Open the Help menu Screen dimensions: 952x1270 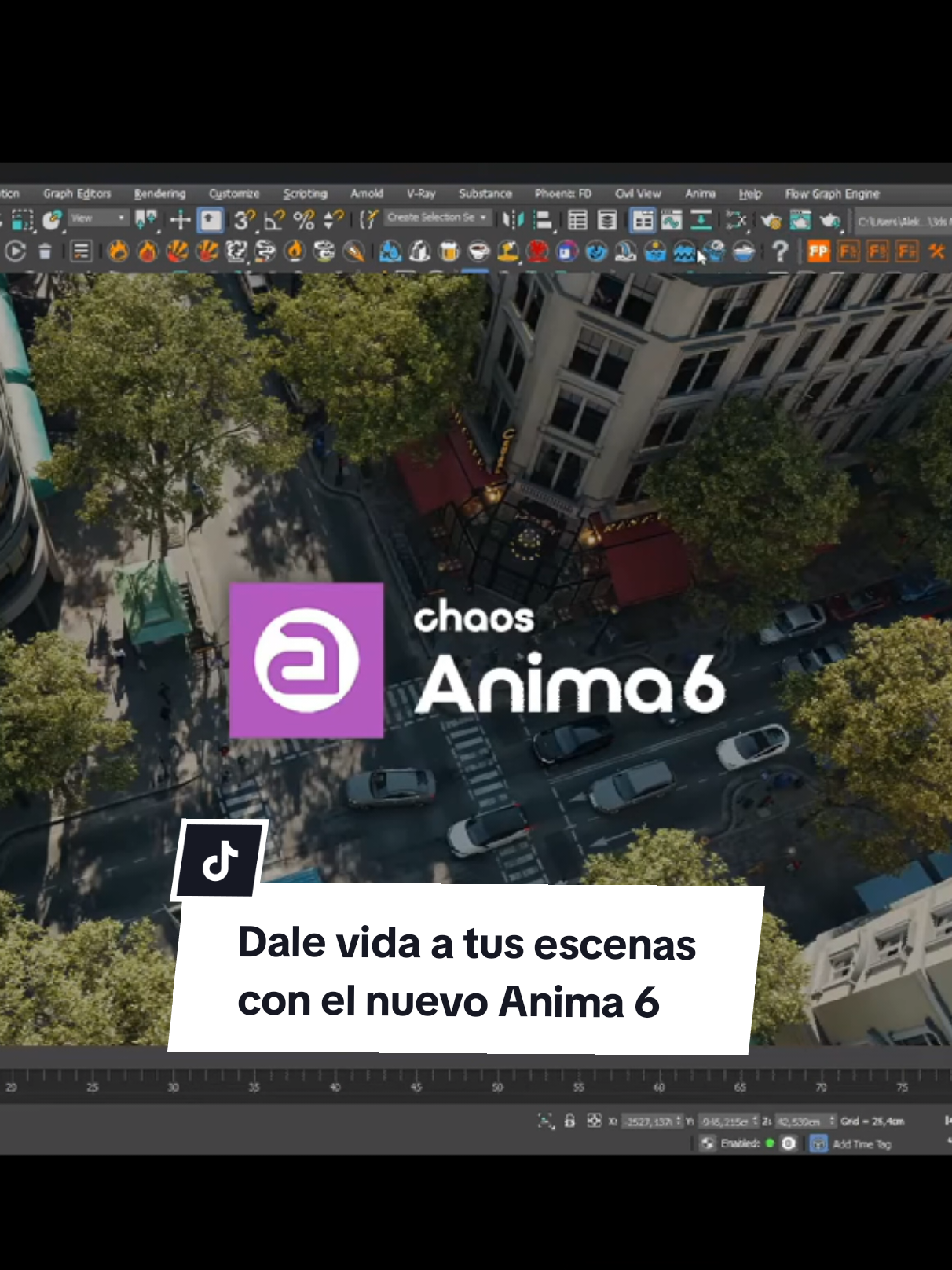tap(750, 193)
